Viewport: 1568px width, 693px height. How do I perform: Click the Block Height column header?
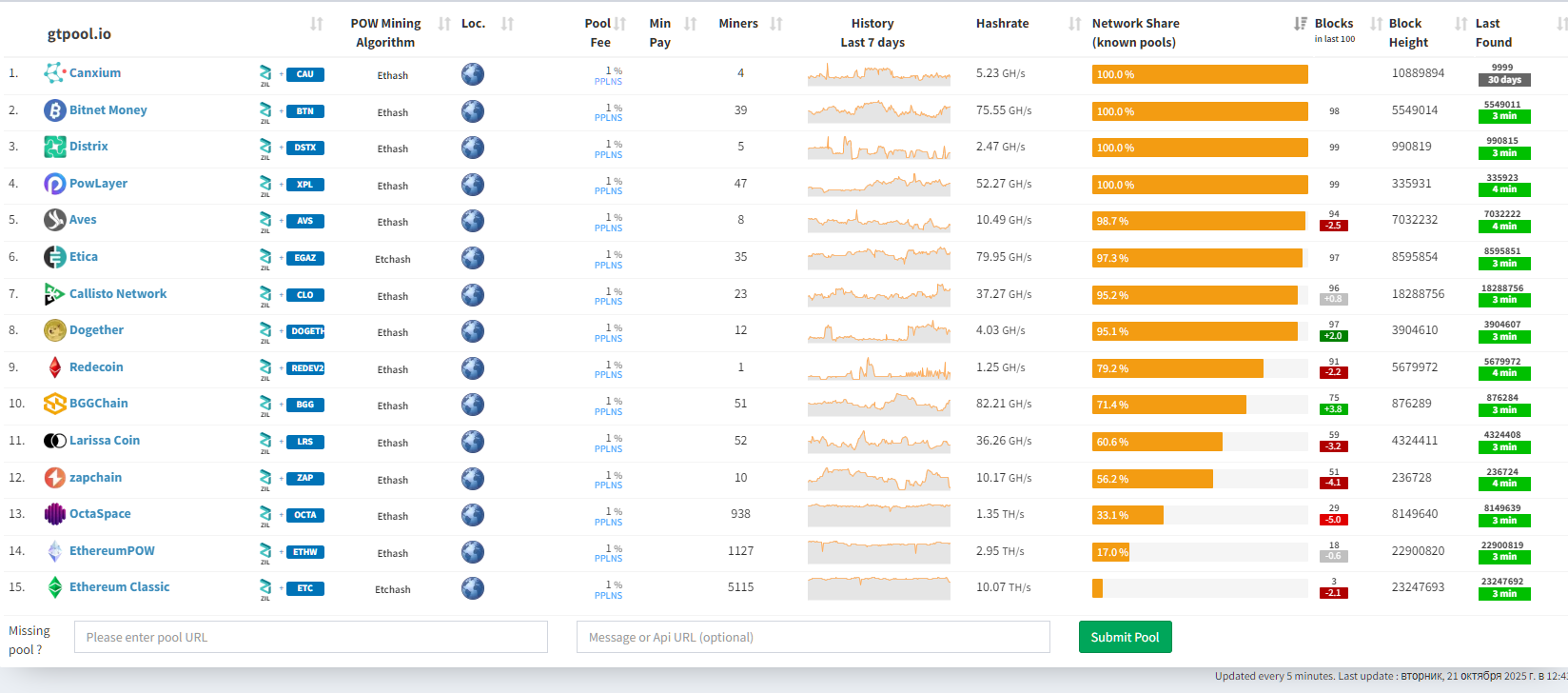(x=1407, y=33)
